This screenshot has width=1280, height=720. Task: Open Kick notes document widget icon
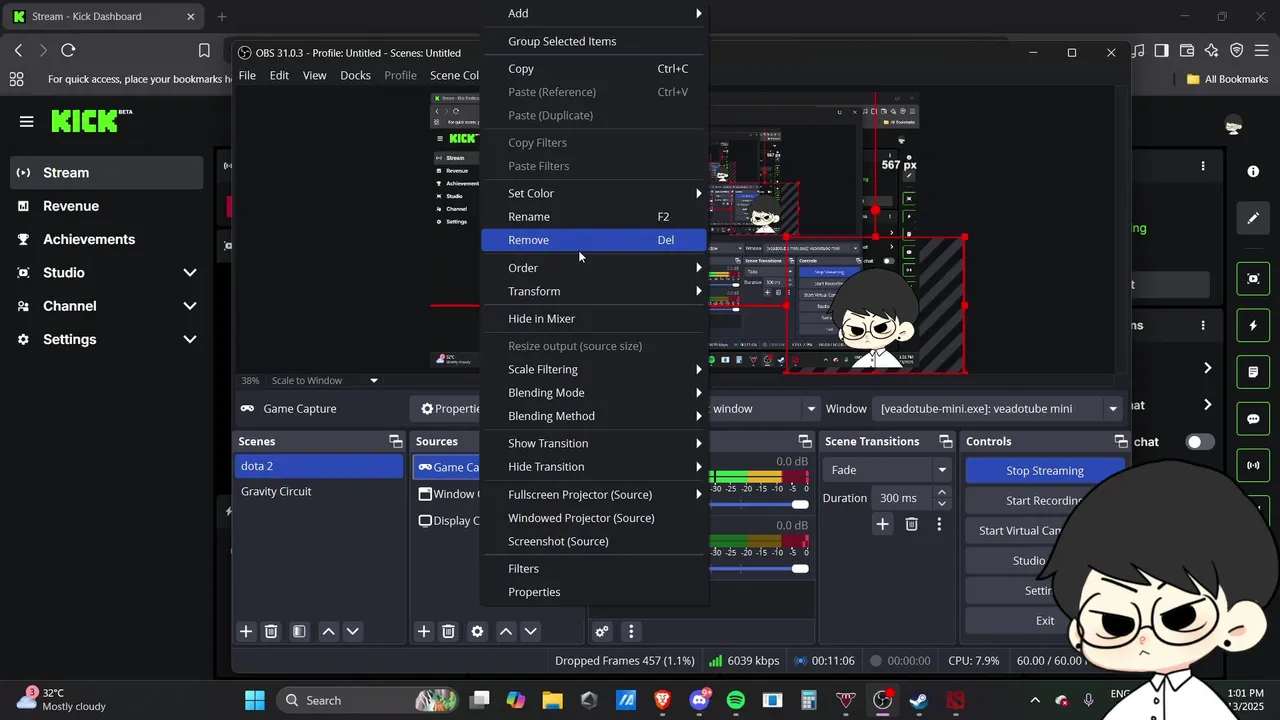point(1253,372)
